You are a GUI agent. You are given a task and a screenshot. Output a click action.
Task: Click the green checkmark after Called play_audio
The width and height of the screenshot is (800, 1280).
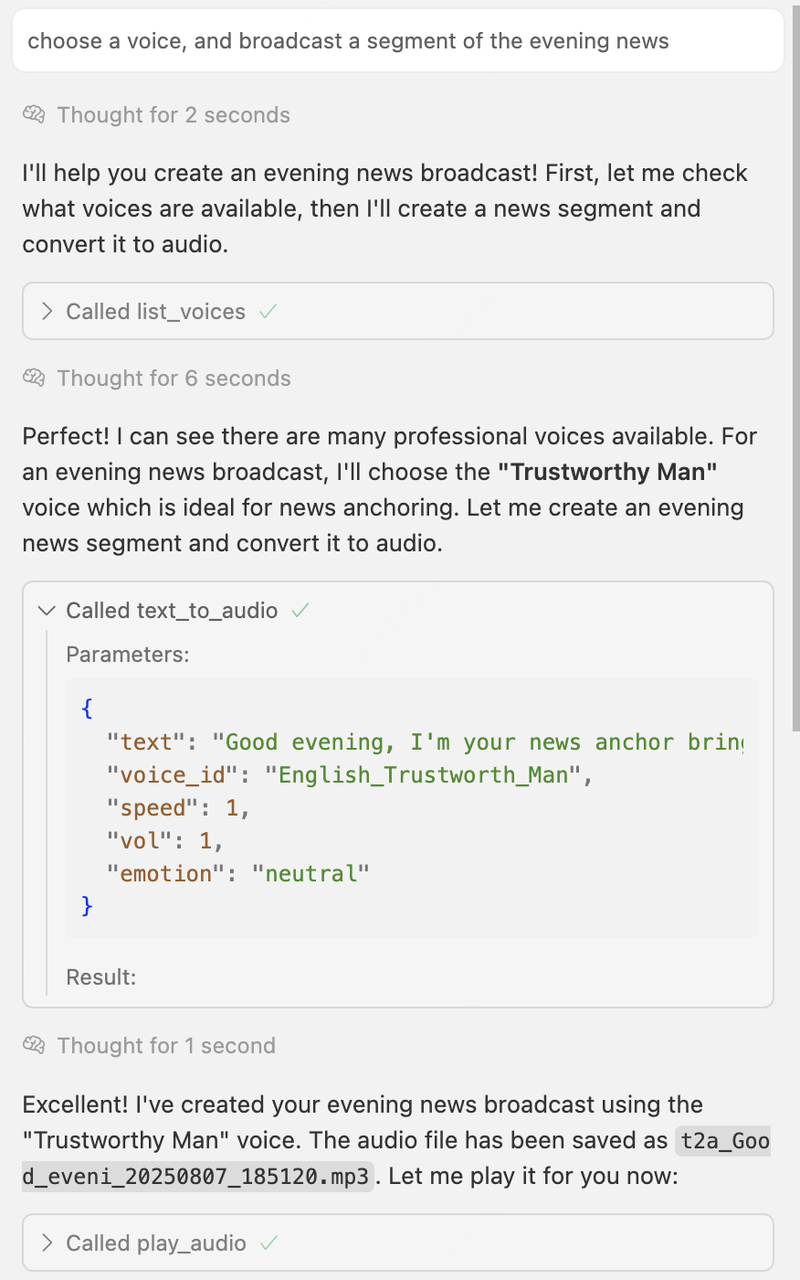(268, 1243)
